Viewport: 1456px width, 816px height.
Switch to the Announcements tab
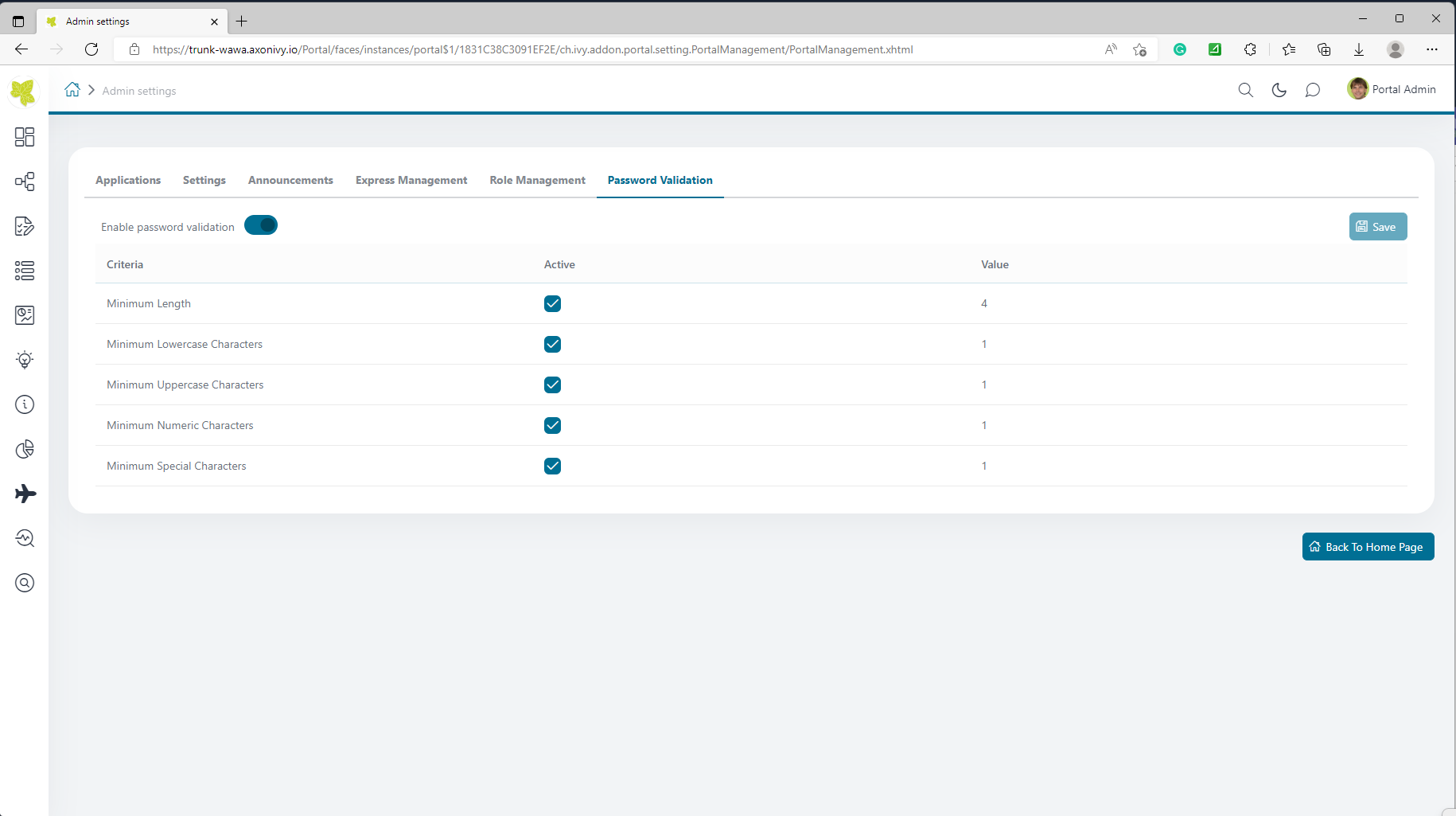click(x=290, y=180)
